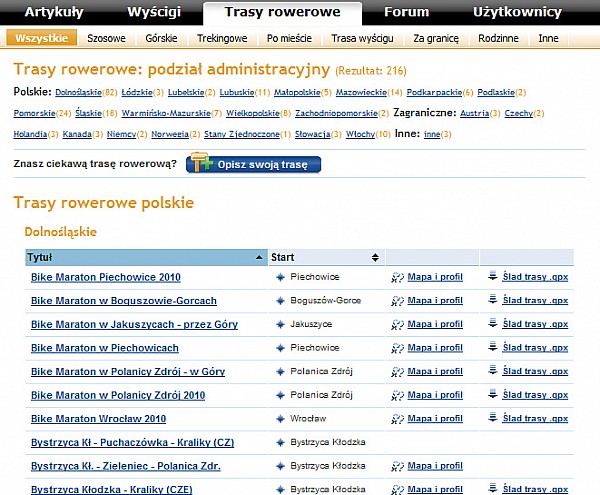Click the download icon for Boguszowie-Gorcach track
This screenshot has width=600, height=495.
tap(493, 300)
